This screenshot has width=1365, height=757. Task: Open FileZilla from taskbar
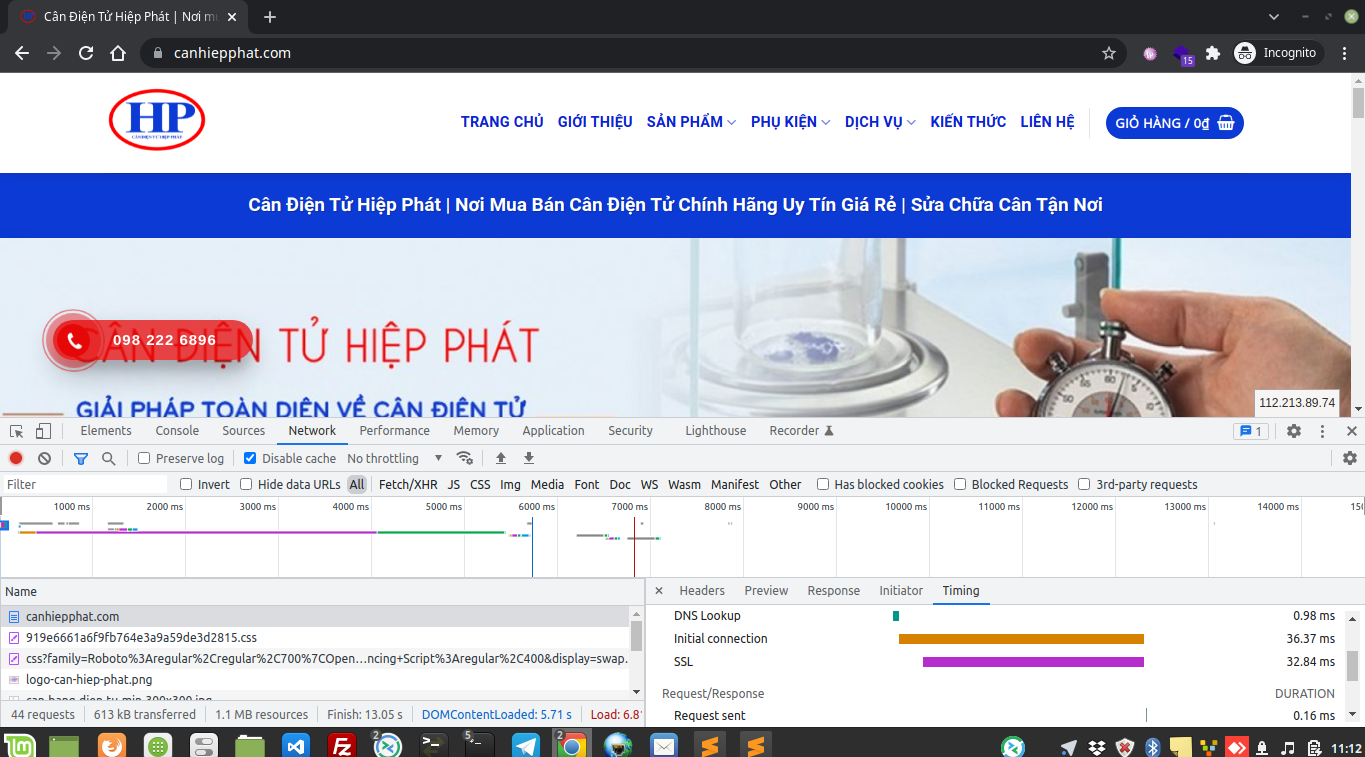[x=342, y=746]
